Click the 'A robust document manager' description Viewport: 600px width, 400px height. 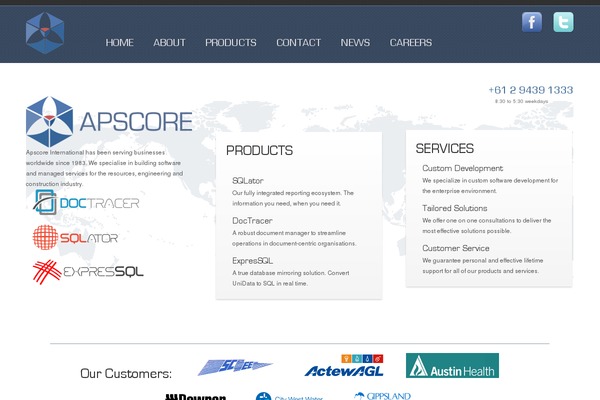pos(294,238)
